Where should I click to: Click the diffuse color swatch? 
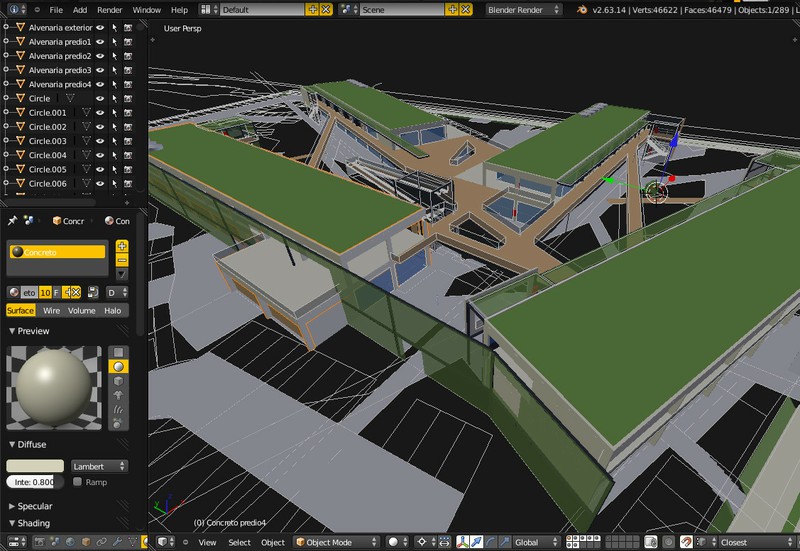(x=35, y=466)
